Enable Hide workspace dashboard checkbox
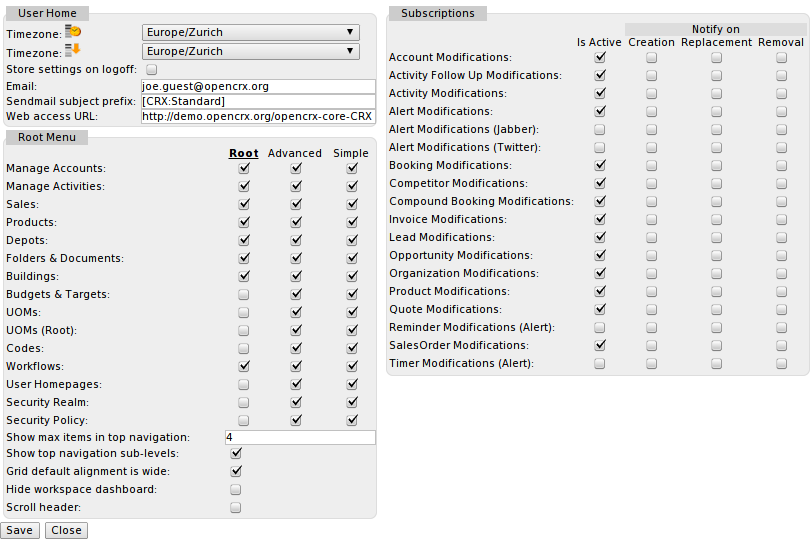This screenshot has height=540, width=812. (x=236, y=490)
